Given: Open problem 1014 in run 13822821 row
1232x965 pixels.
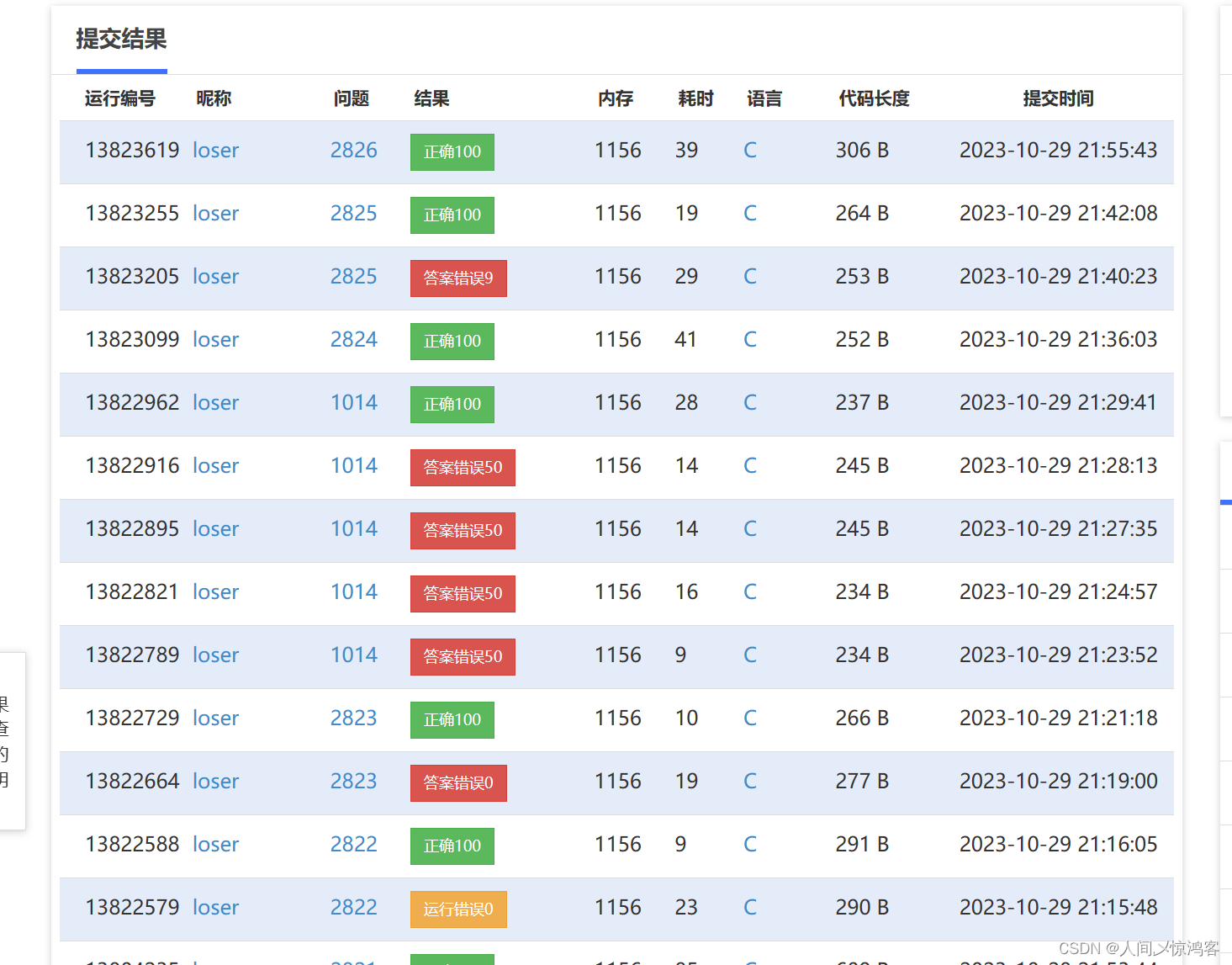Looking at the screenshot, I should (353, 592).
